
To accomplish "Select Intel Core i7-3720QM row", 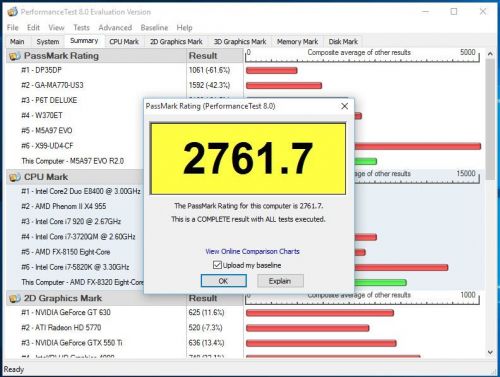I will click(x=78, y=237).
